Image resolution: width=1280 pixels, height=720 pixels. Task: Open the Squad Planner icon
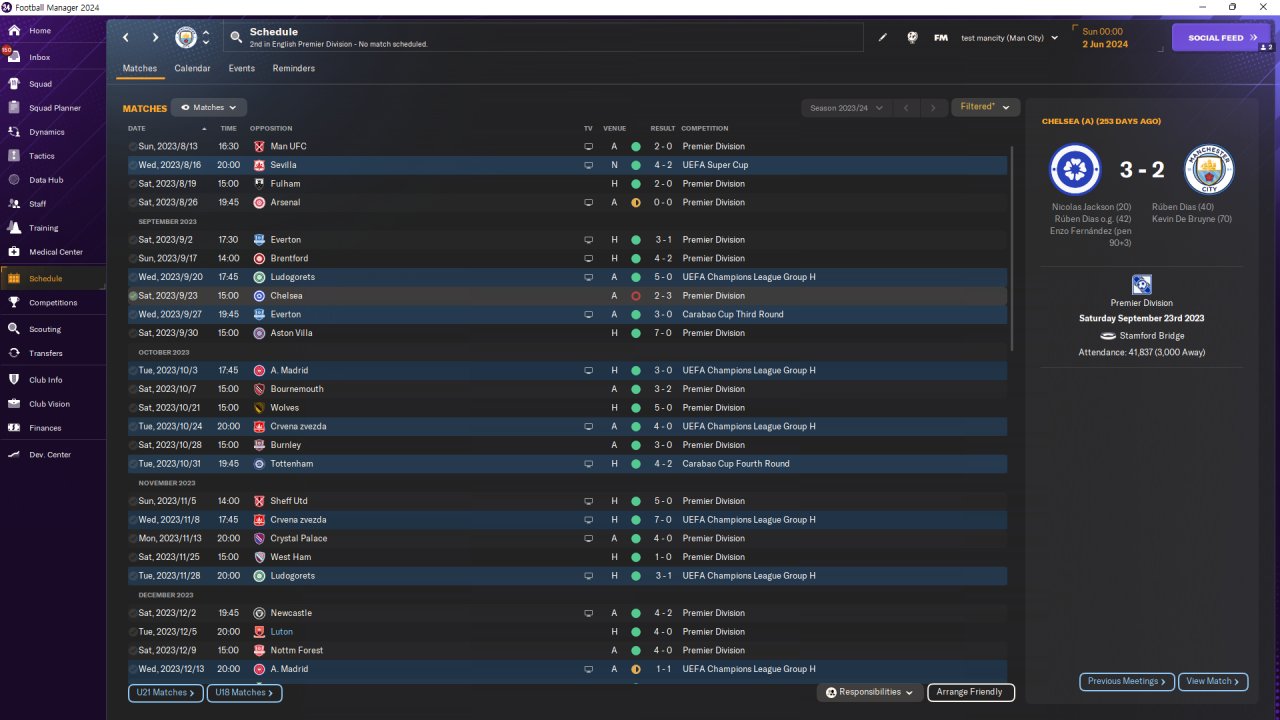pos(14,108)
